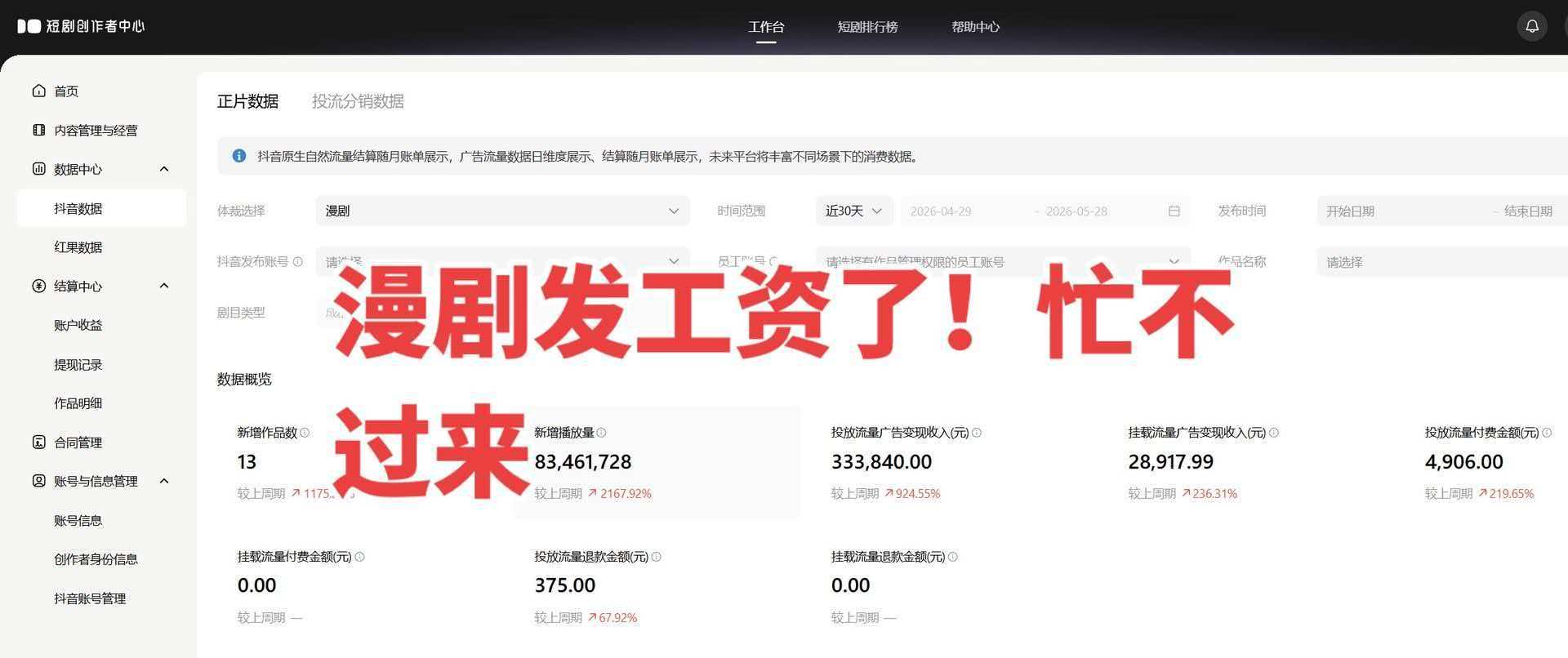Click info icon beside 投放流量广告变现收入
The height and width of the screenshot is (658, 1568).
(977, 433)
